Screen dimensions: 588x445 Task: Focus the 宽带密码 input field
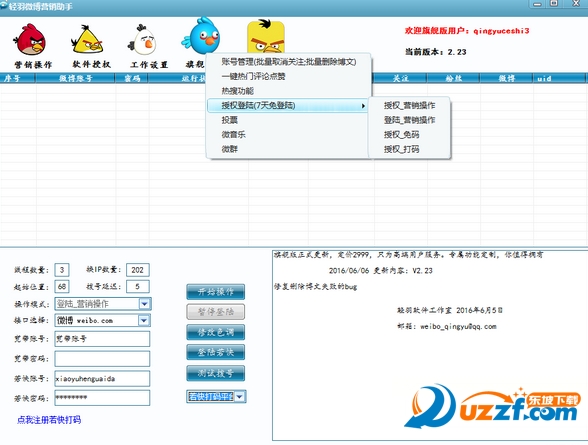102,359
